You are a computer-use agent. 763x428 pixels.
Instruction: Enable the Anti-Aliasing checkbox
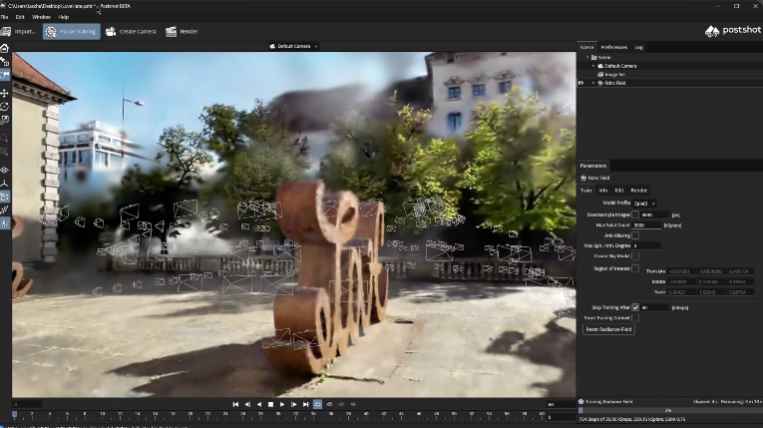coord(635,235)
